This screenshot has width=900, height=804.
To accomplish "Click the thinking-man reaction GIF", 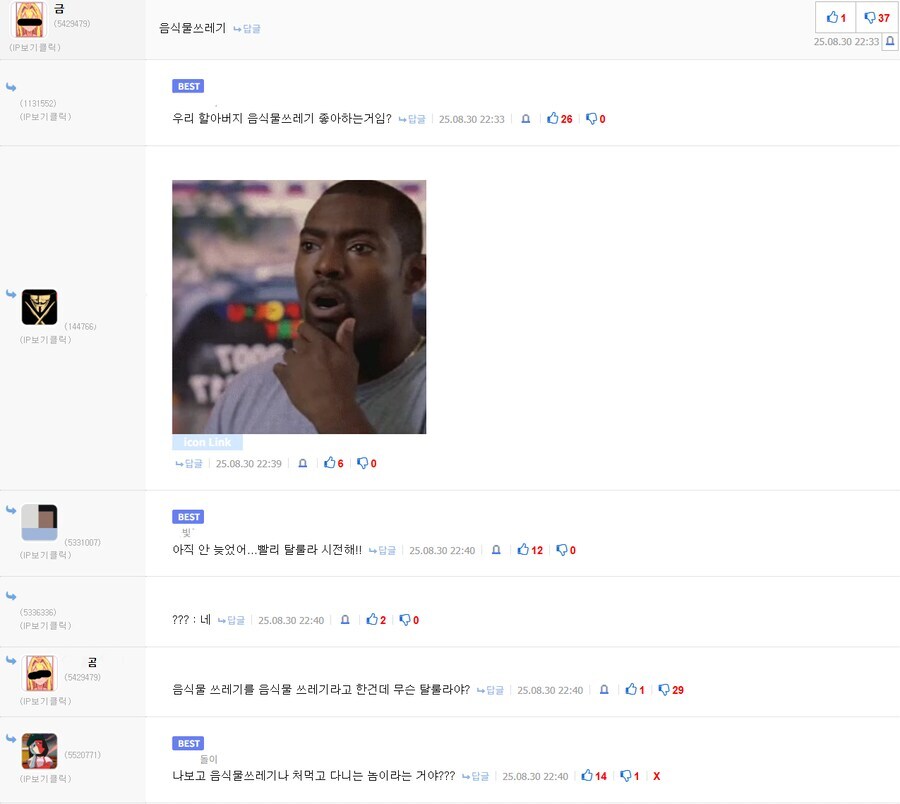I will [x=299, y=307].
